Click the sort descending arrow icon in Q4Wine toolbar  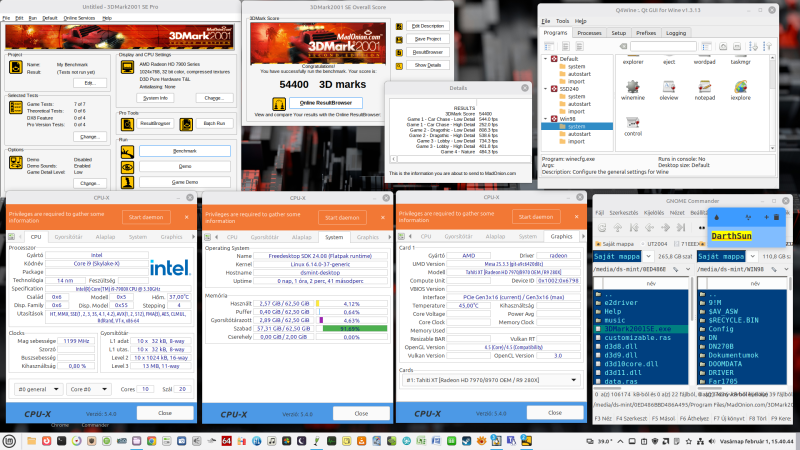pos(753,46)
